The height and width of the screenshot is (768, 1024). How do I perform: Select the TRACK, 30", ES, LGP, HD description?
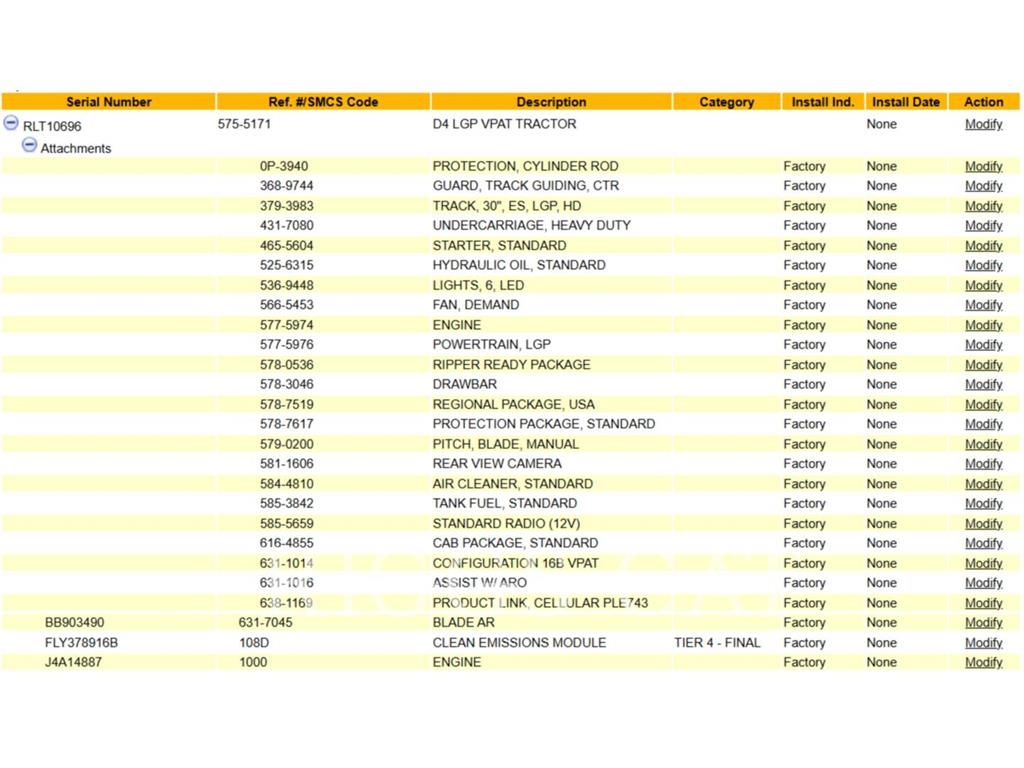[507, 206]
